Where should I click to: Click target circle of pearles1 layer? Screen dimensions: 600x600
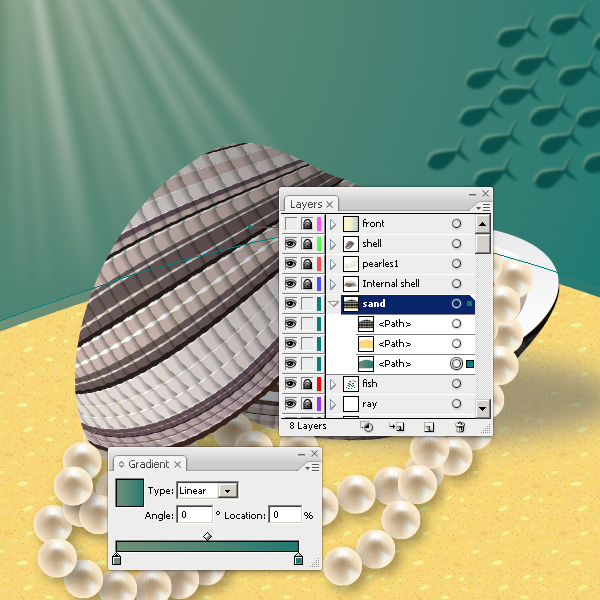tap(456, 264)
